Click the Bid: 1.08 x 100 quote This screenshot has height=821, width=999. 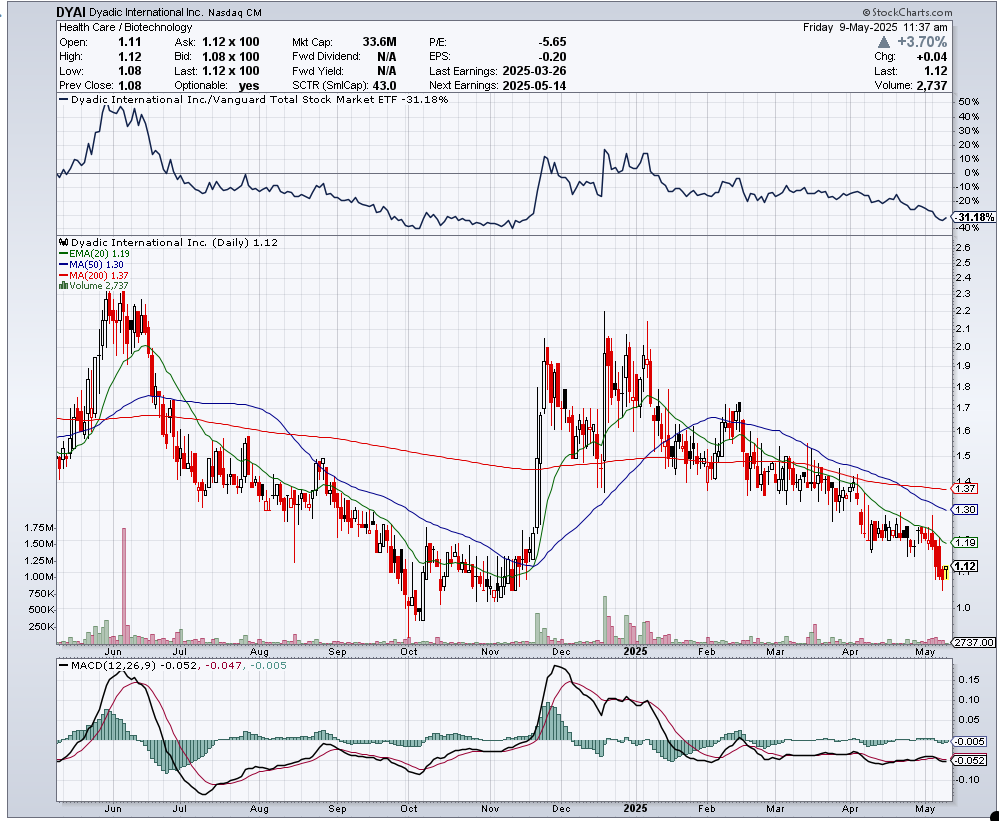[217, 57]
